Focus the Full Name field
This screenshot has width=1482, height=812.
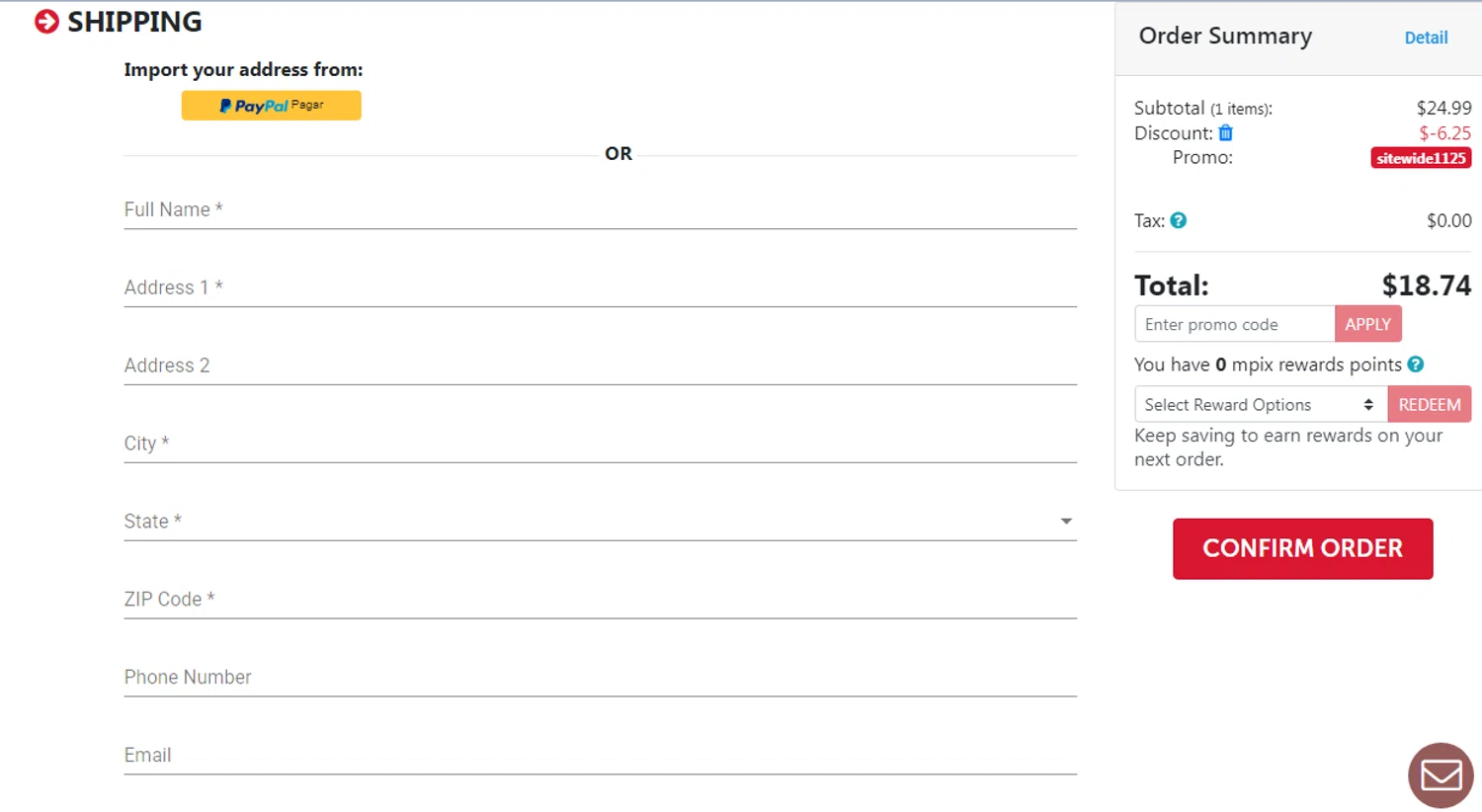click(x=600, y=210)
